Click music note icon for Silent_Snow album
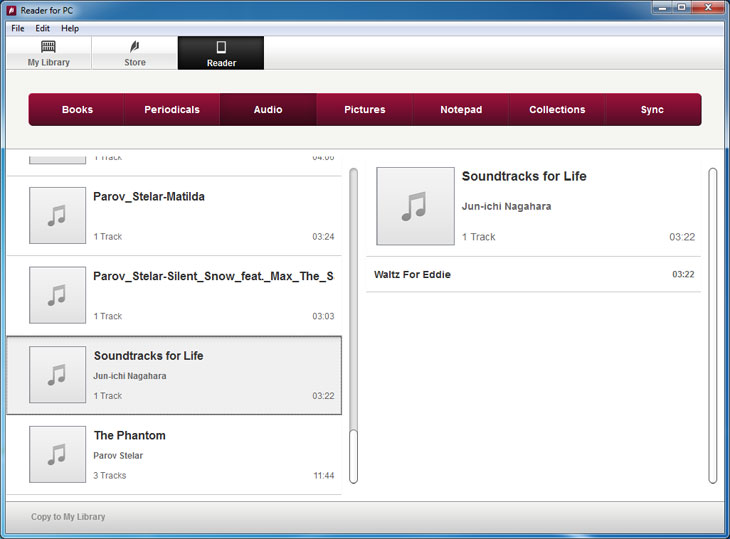This screenshot has width=730, height=539. click(x=57, y=295)
